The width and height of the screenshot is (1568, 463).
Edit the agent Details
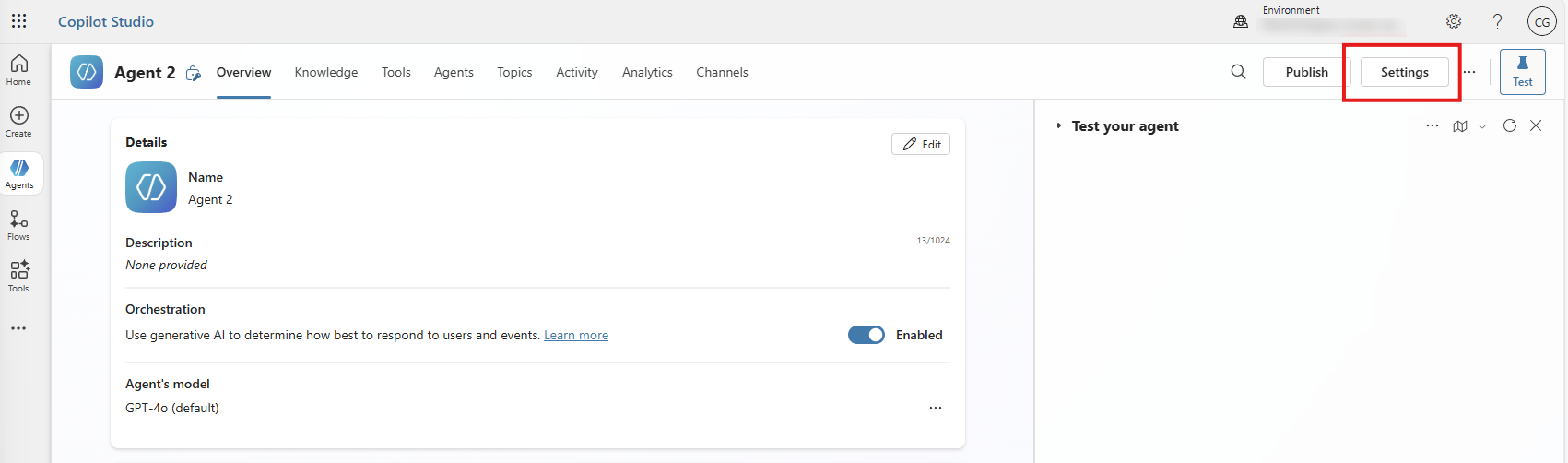click(x=921, y=144)
